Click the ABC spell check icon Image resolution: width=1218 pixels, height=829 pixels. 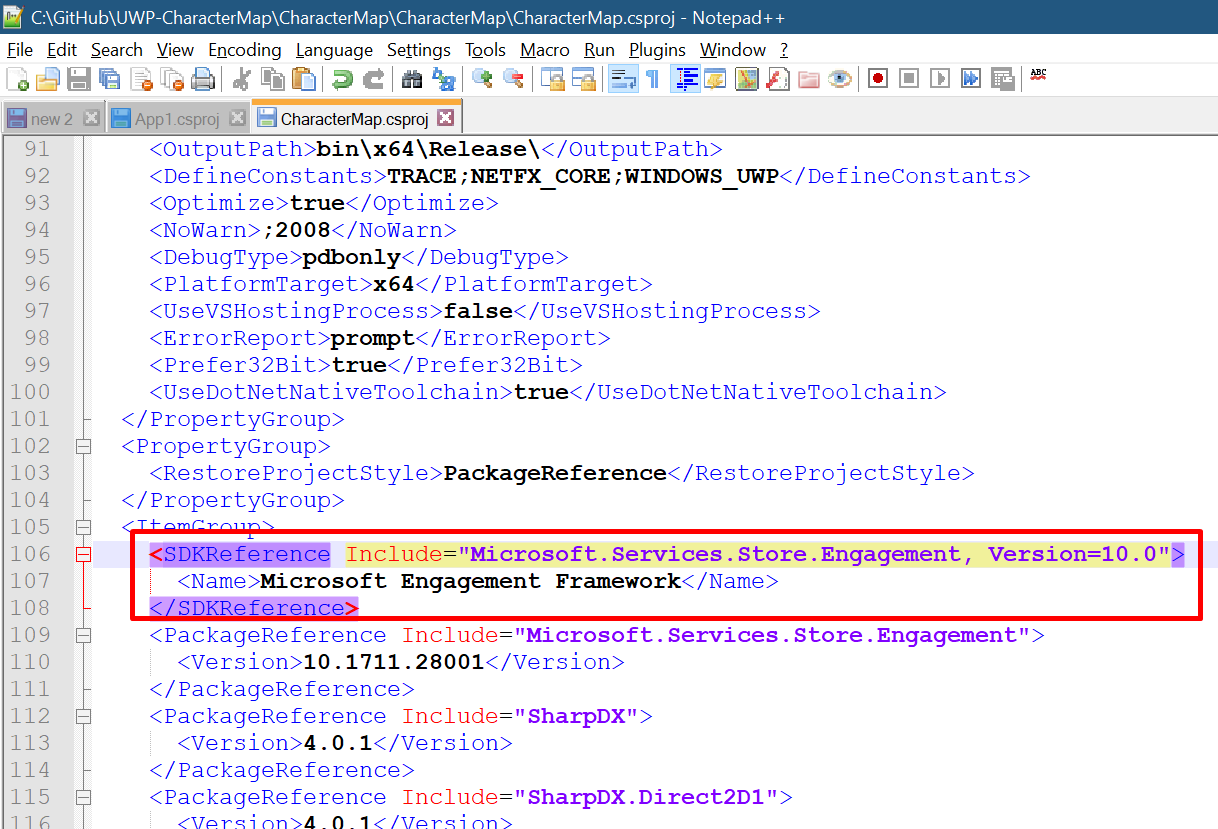point(1038,75)
